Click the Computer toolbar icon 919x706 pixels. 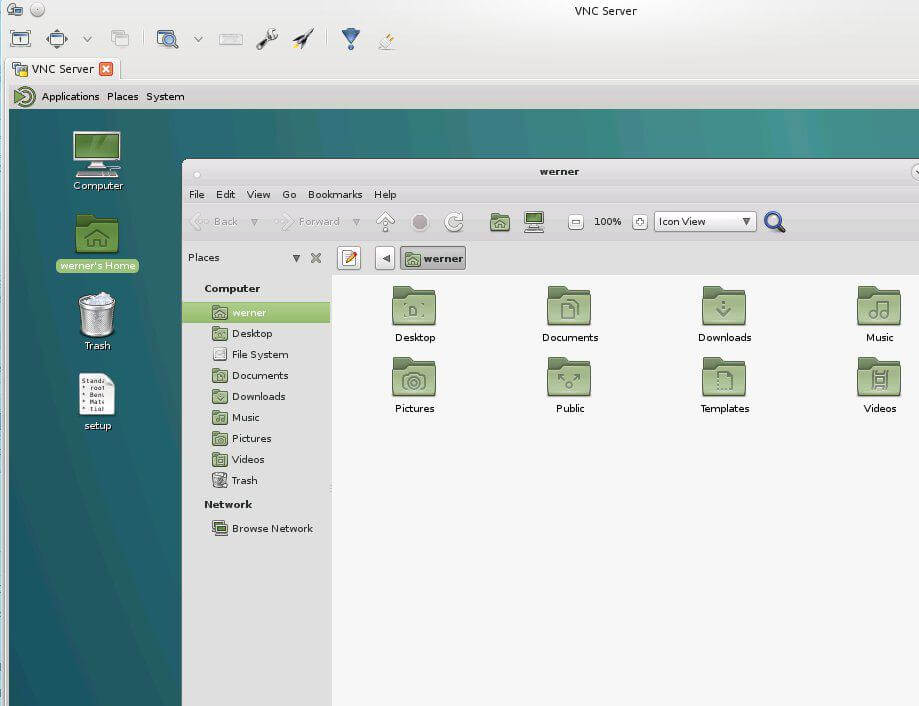[x=534, y=222]
